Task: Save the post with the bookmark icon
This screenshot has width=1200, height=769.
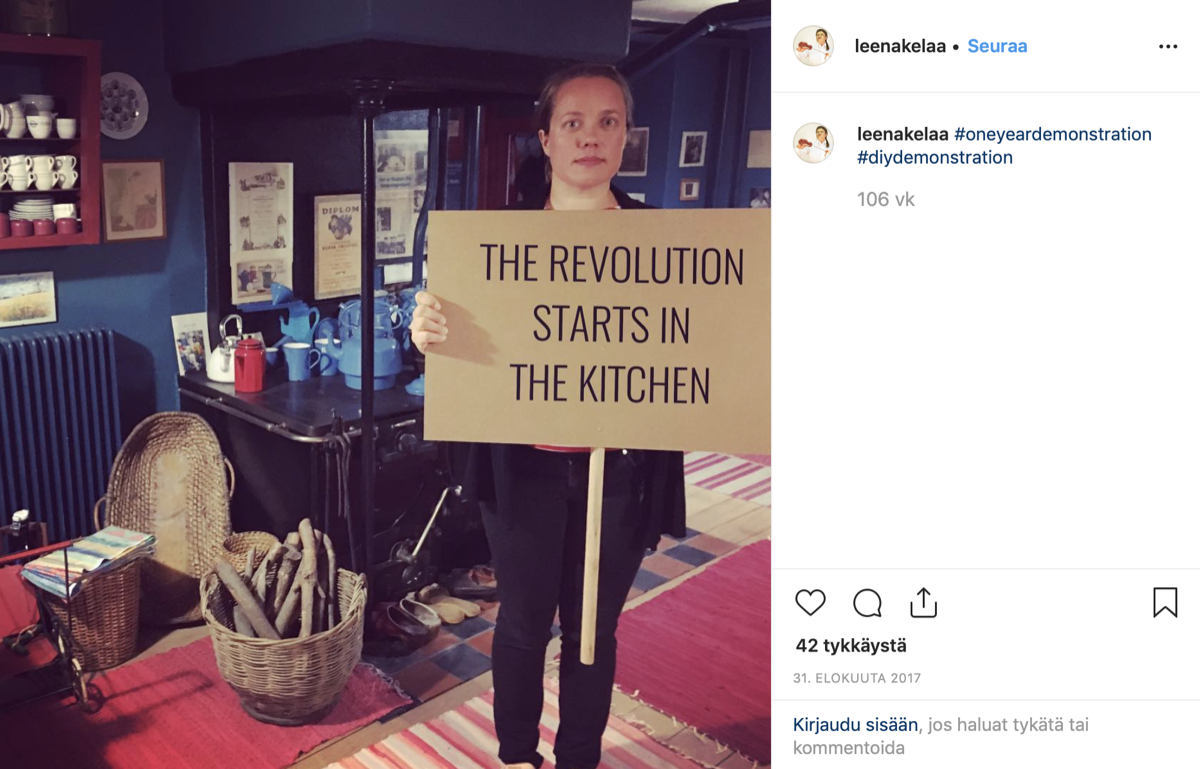Action: (1165, 602)
